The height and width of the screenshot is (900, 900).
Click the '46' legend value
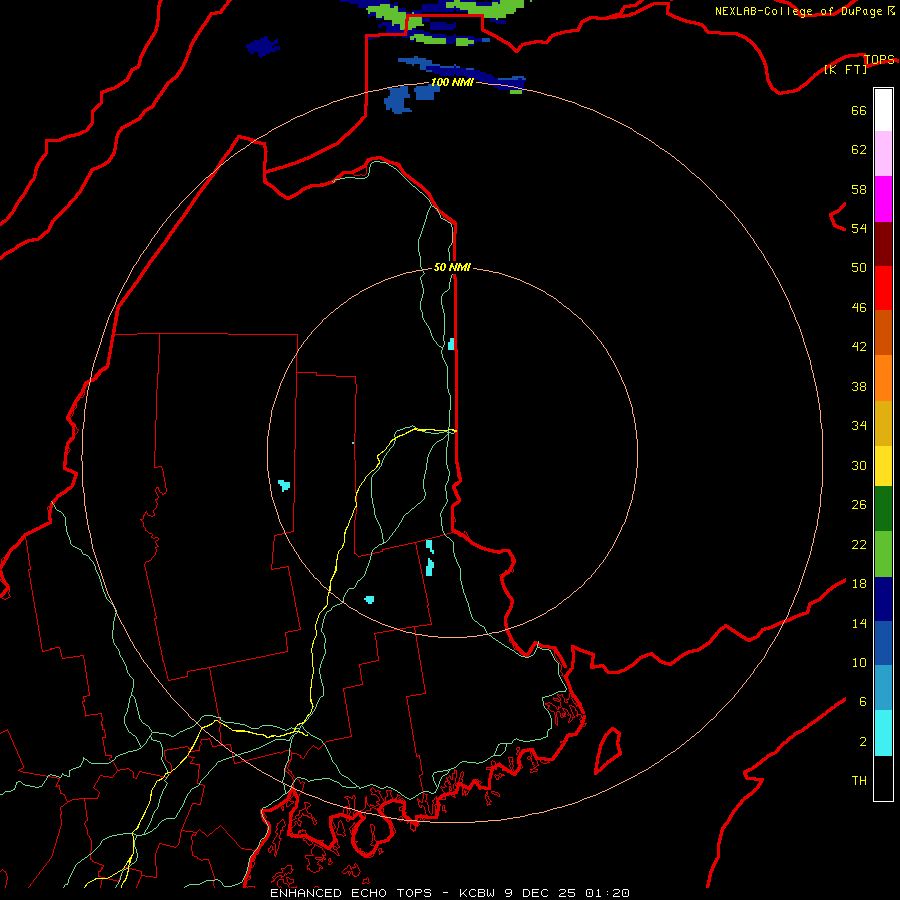(859, 308)
